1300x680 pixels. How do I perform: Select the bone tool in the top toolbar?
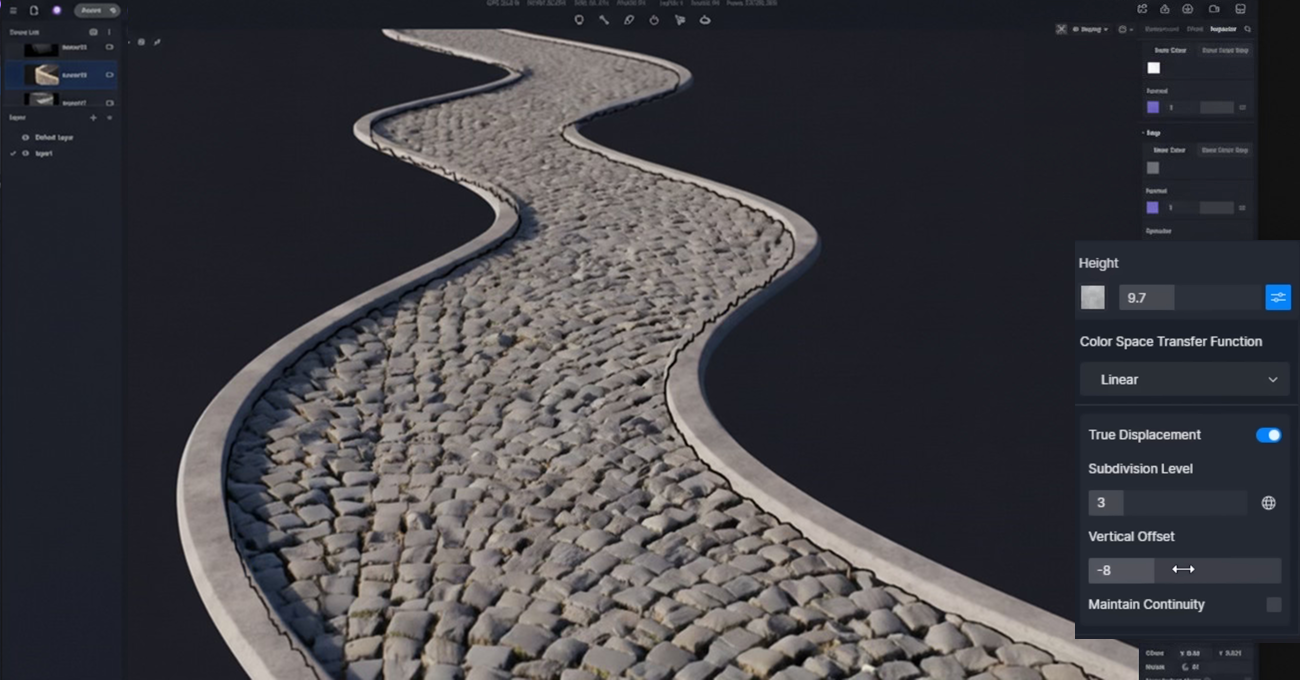tap(605, 19)
